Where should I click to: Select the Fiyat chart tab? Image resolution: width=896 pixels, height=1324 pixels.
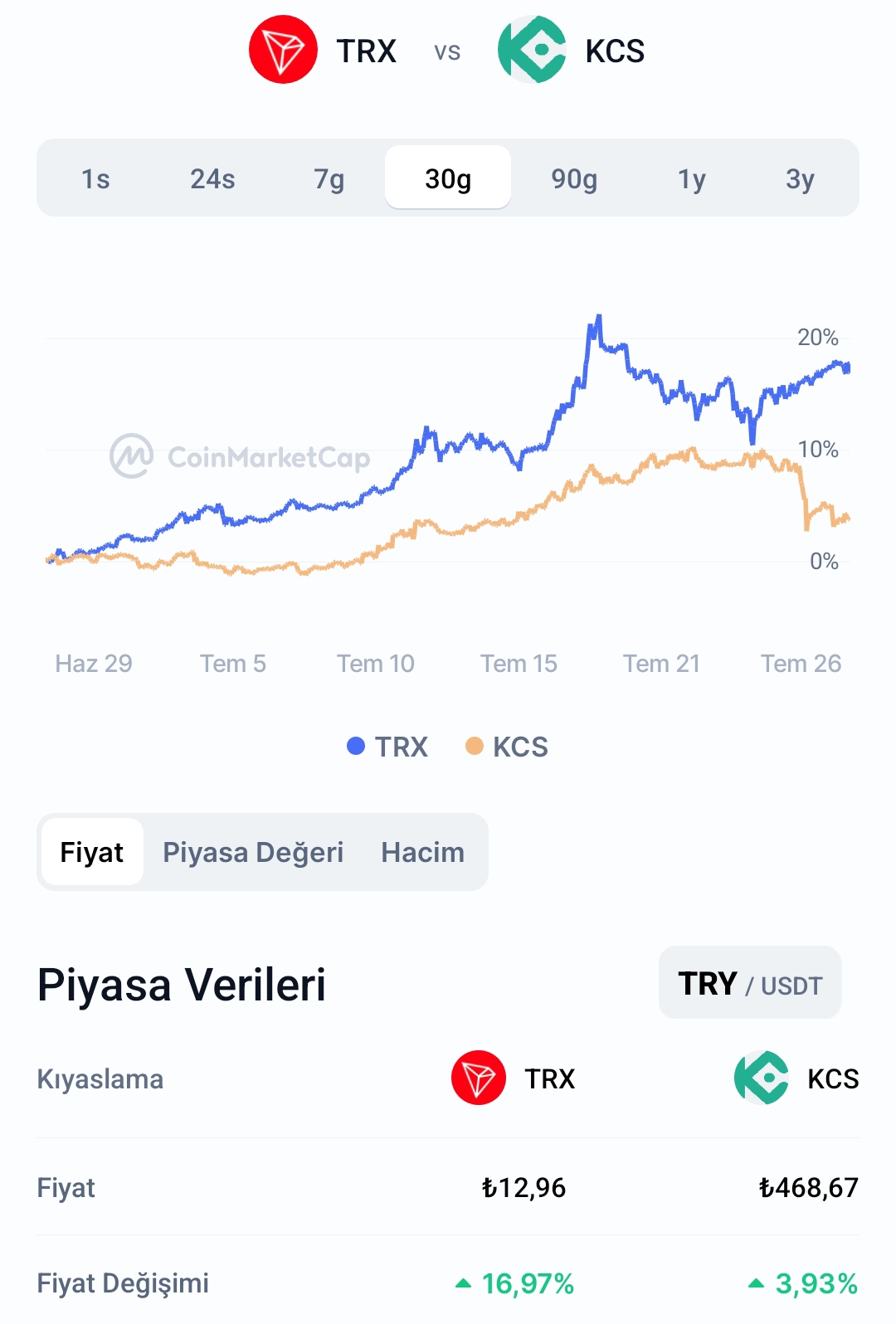pos(92,852)
